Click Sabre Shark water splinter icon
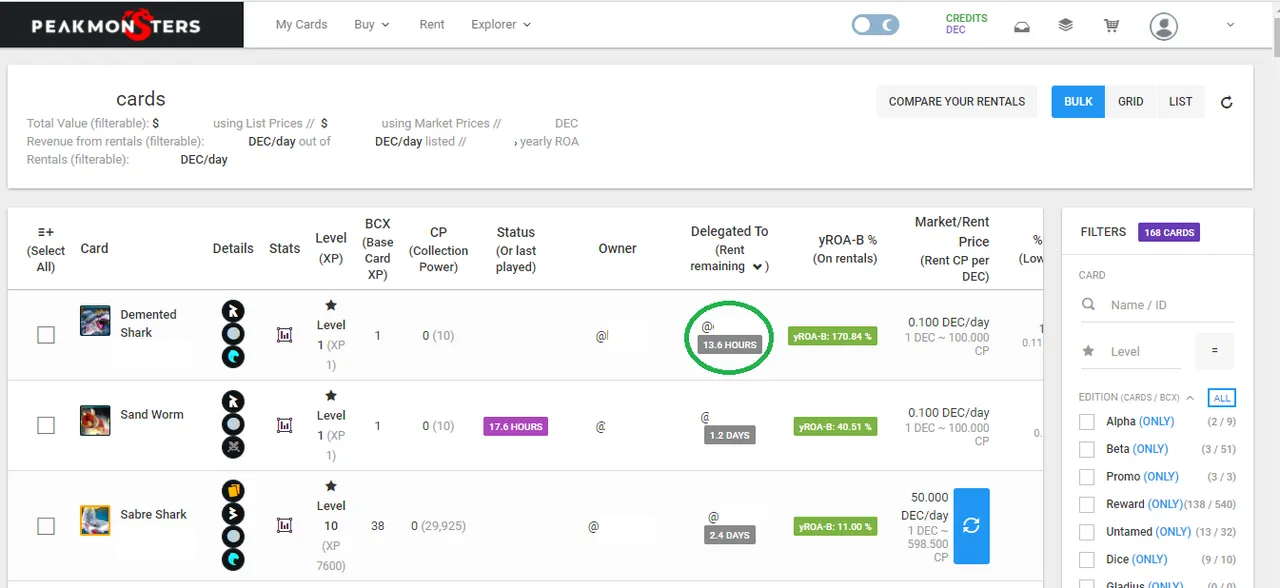The width and height of the screenshot is (1280, 588). (x=233, y=559)
